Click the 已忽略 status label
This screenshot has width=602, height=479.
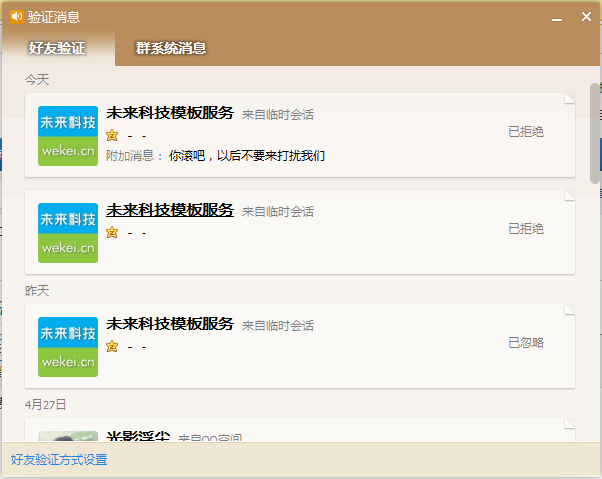526,343
